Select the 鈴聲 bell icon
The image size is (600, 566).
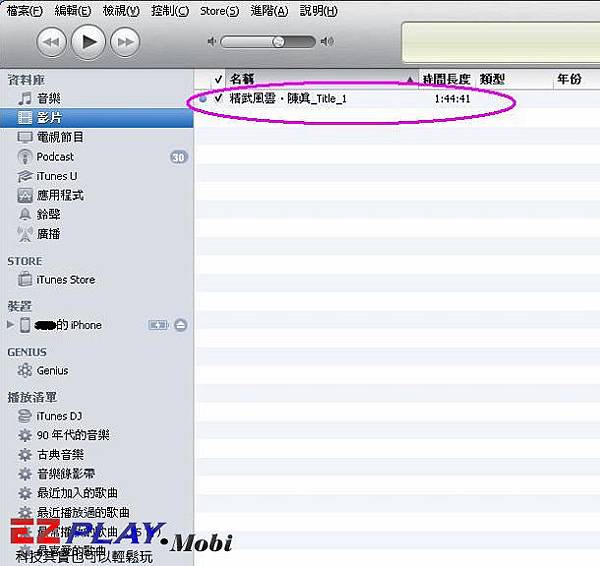coord(25,214)
